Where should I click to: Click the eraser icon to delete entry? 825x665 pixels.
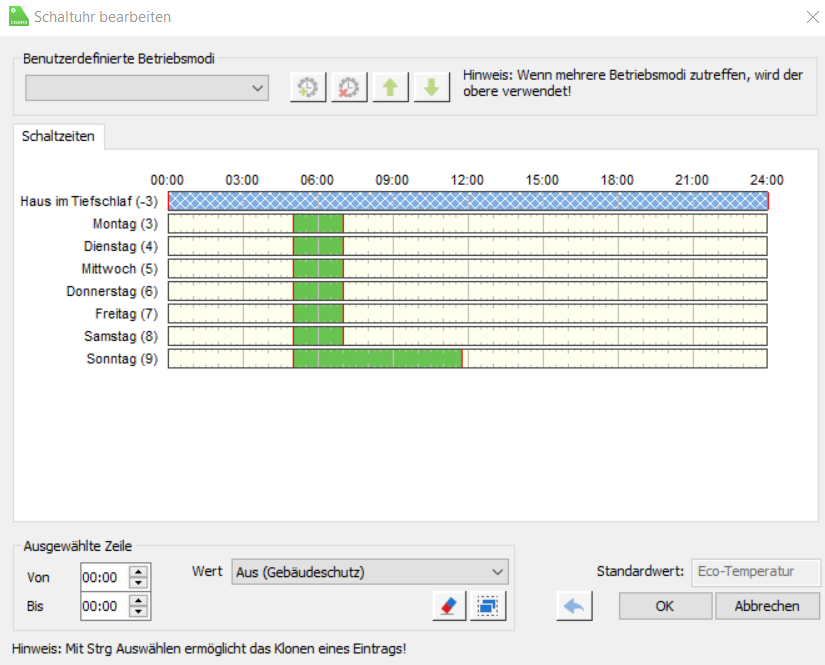pyautogui.click(x=449, y=606)
